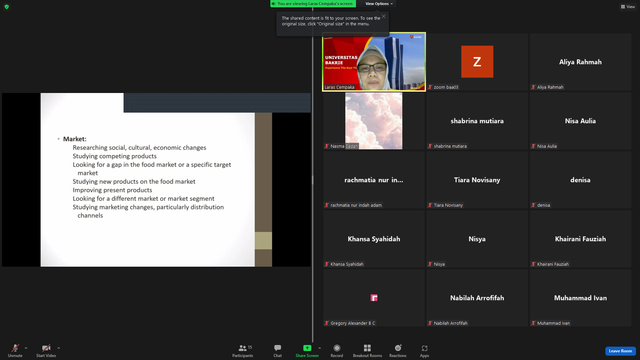Click 'Studying competing products' line on slide
This screenshot has width=640, height=360.
tap(115, 156)
